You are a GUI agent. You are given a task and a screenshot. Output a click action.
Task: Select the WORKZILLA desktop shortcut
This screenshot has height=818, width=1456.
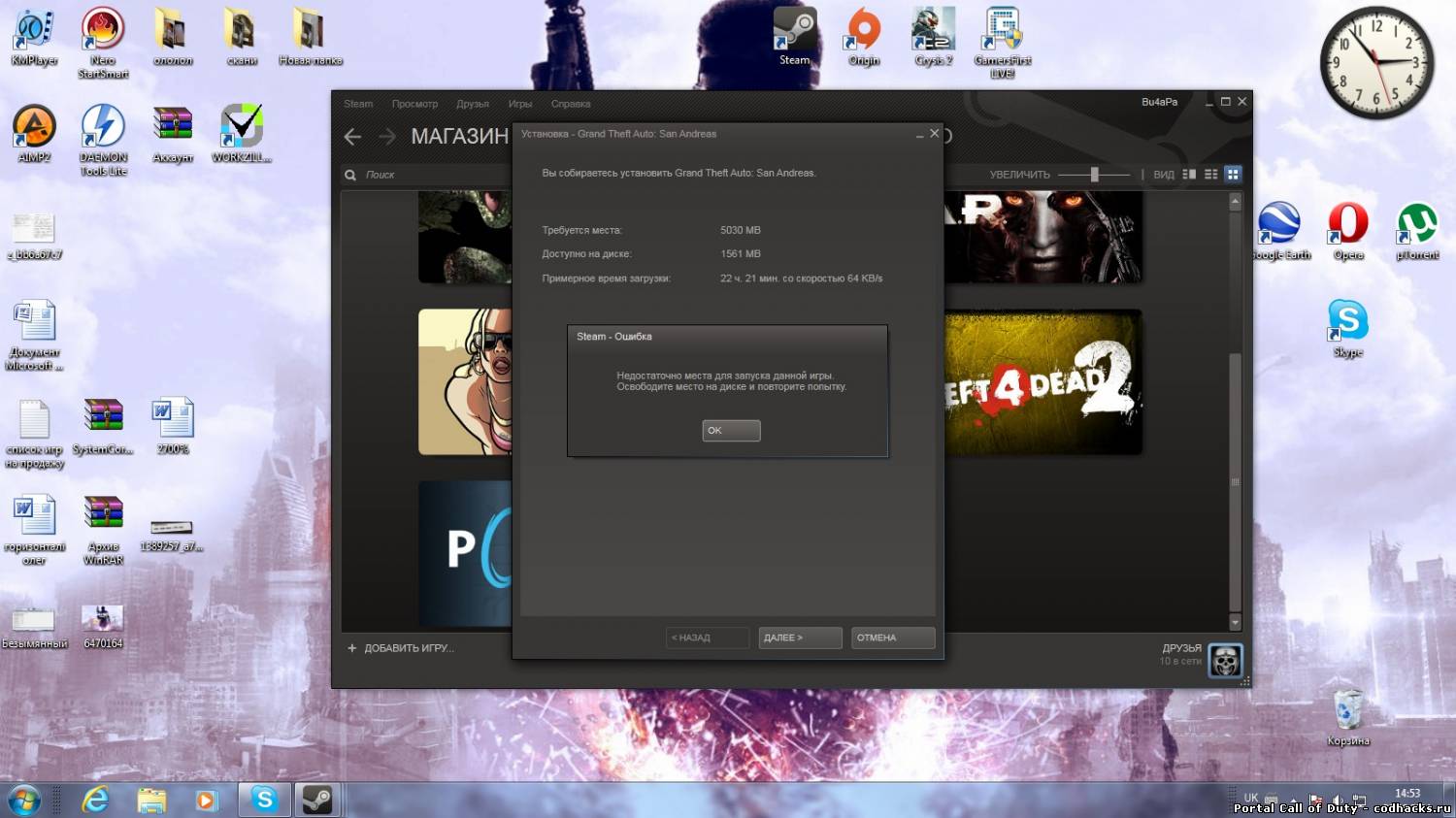coord(242,133)
